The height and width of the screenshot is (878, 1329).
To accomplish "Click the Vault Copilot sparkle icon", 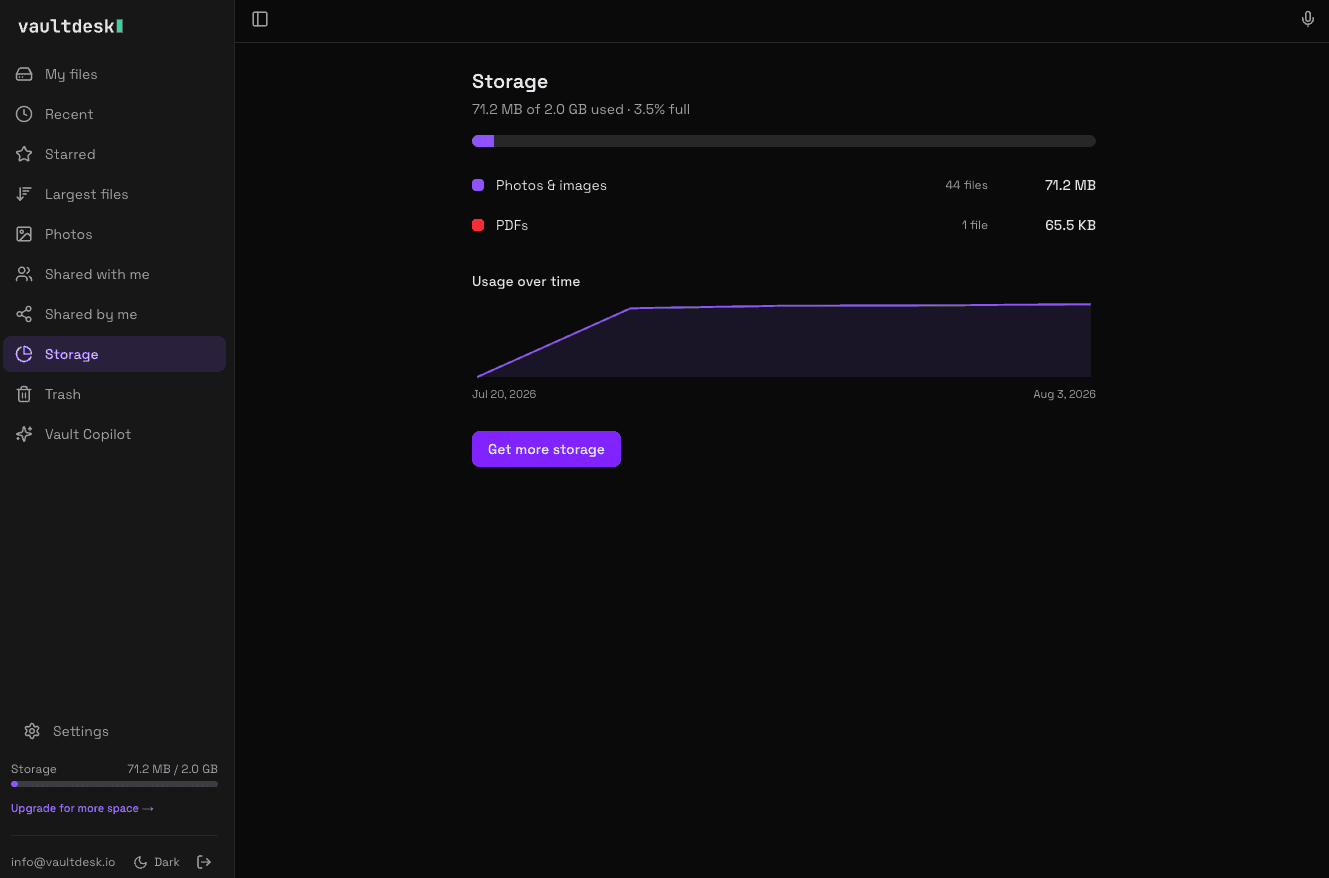I will pyautogui.click(x=24, y=434).
